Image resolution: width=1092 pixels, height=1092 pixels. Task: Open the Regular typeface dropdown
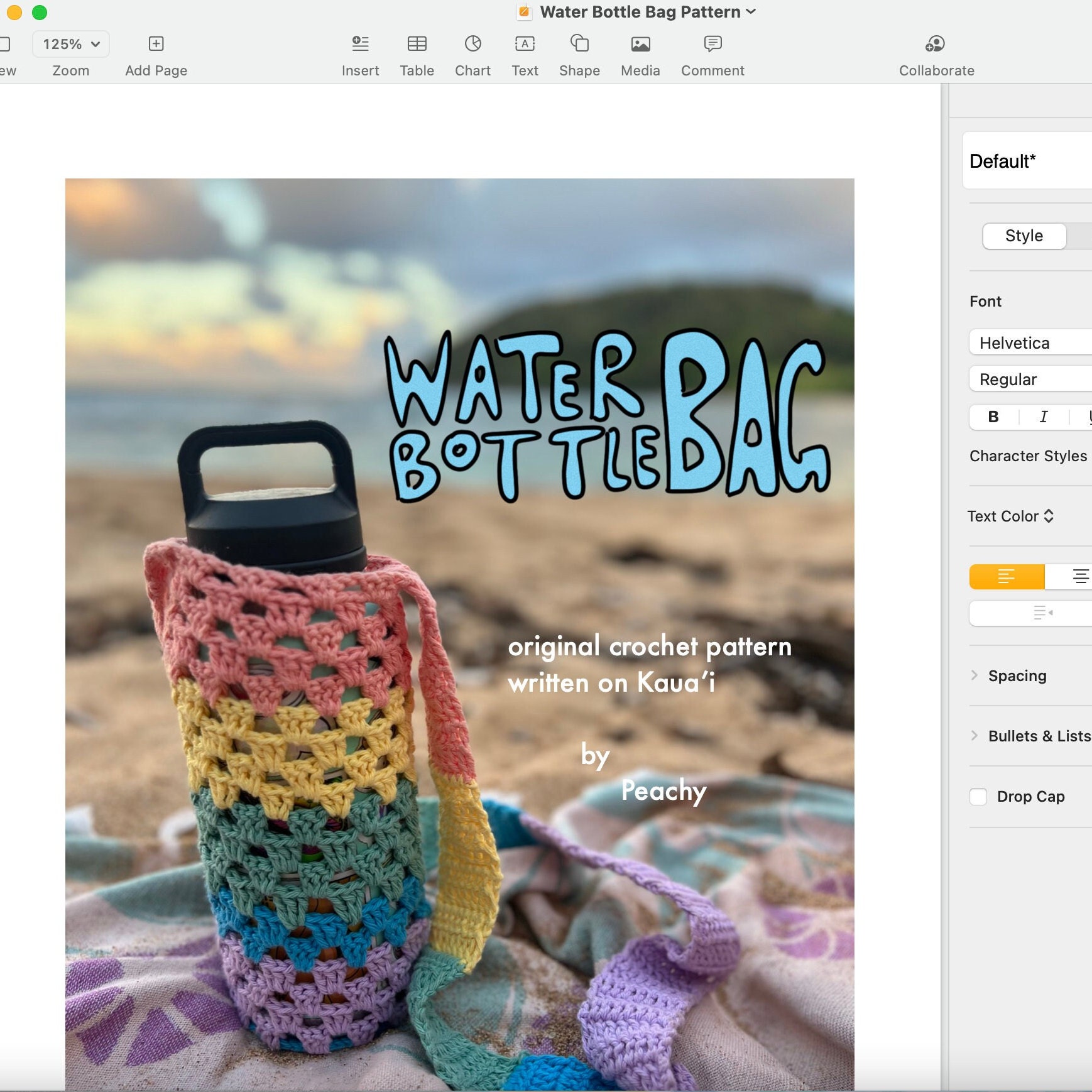tap(1030, 379)
